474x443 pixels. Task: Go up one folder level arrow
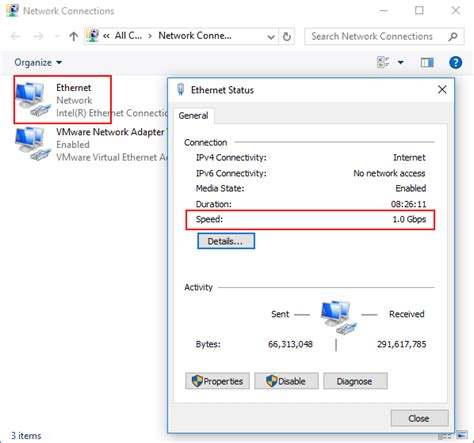point(73,36)
